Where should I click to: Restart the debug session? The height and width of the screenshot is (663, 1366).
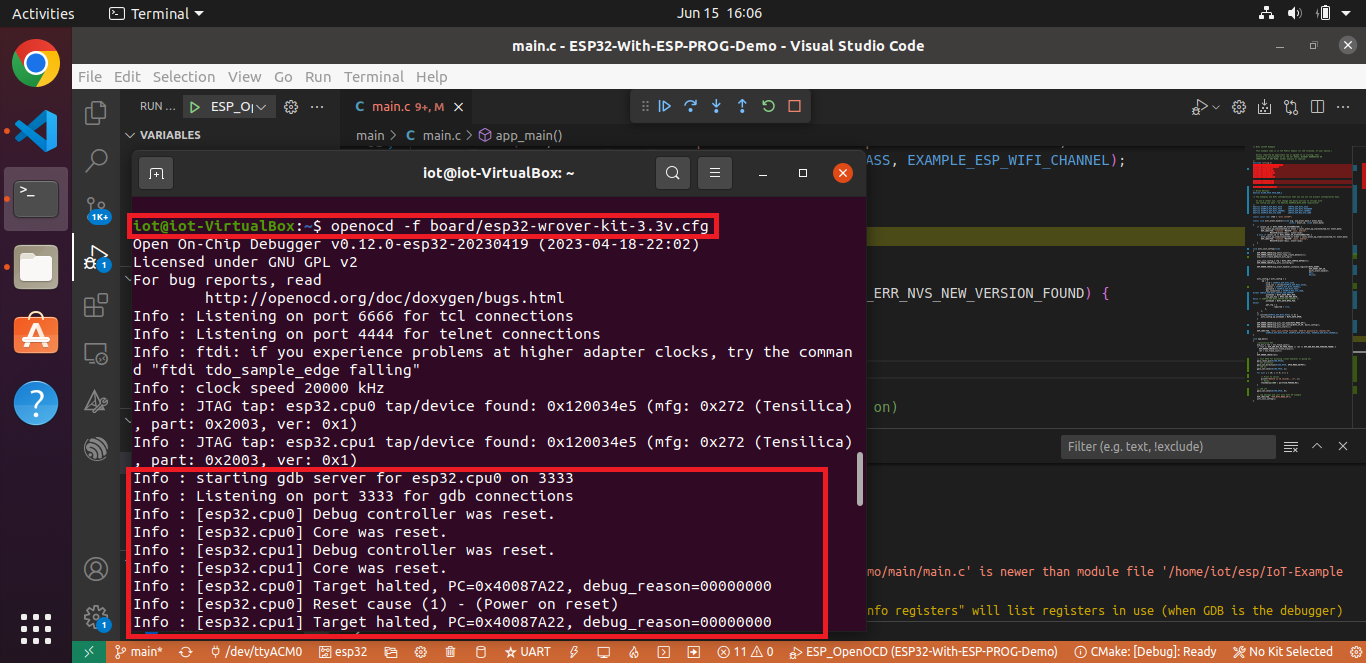click(768, 106)
